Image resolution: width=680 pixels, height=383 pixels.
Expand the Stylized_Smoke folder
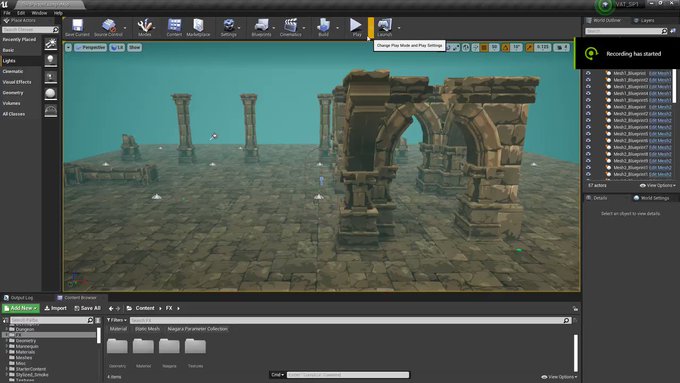coord(7,374)
